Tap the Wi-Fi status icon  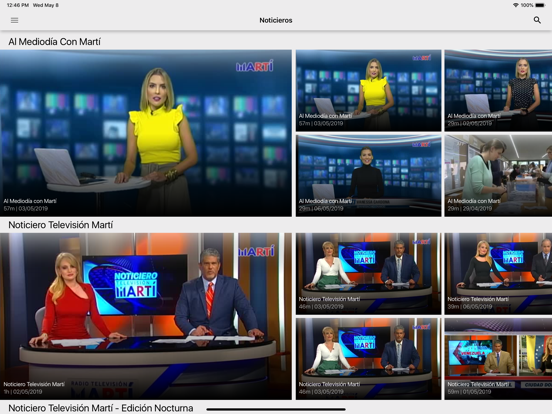pos(516,5)
